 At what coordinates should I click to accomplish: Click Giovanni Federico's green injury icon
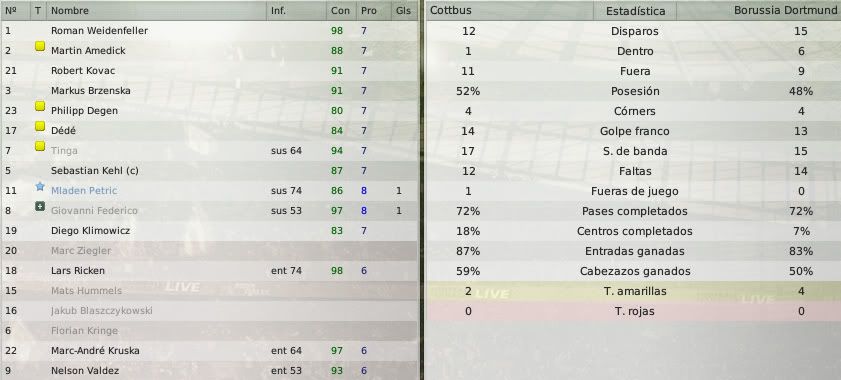pyautogui.click(x=40, y=207)
